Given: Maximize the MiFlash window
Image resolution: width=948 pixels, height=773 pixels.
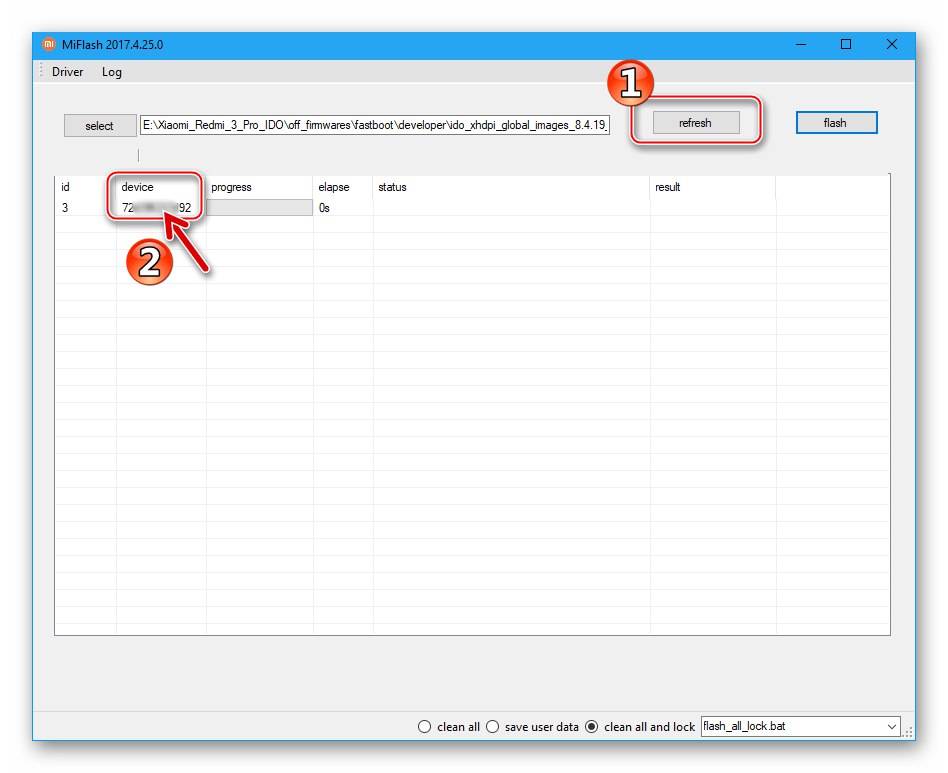Looking at the screenshot, I should point(846,45).
